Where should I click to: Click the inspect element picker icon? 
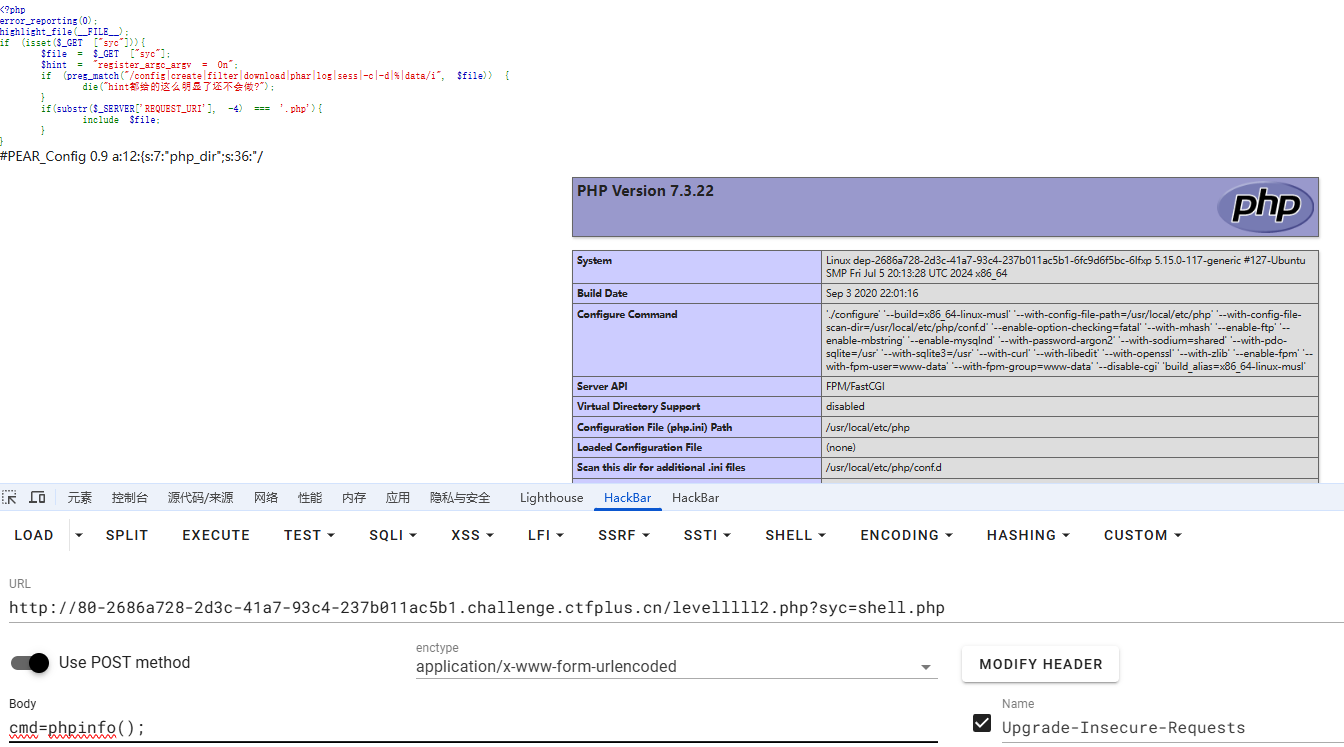tap(10, 498)
